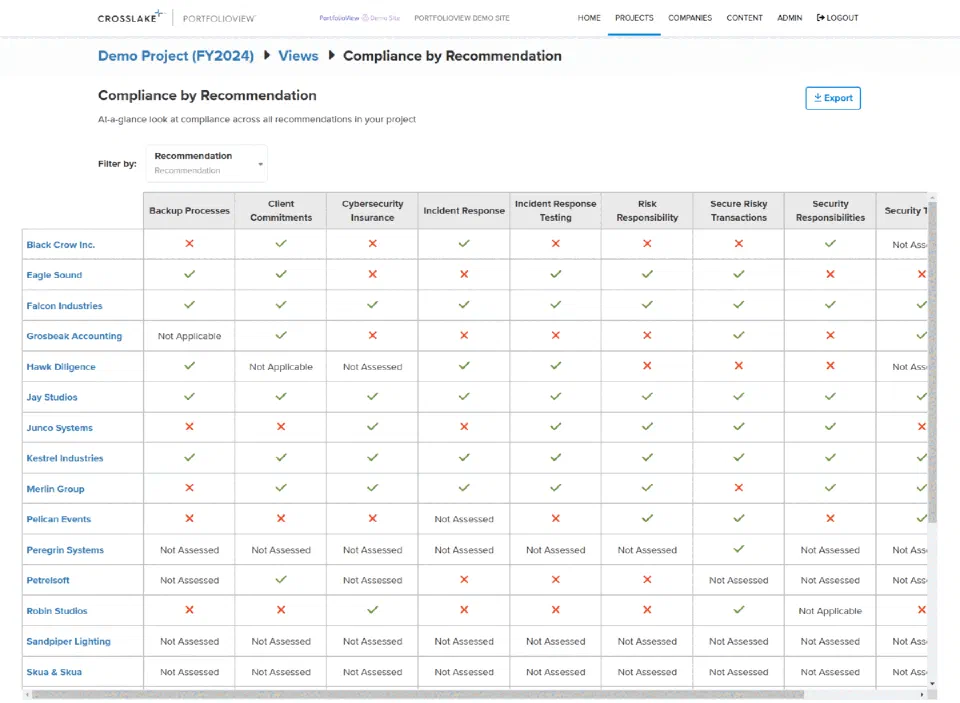
Task: Click Pelican Events Risk Responsibility checkmark
Action: (647, 518)
